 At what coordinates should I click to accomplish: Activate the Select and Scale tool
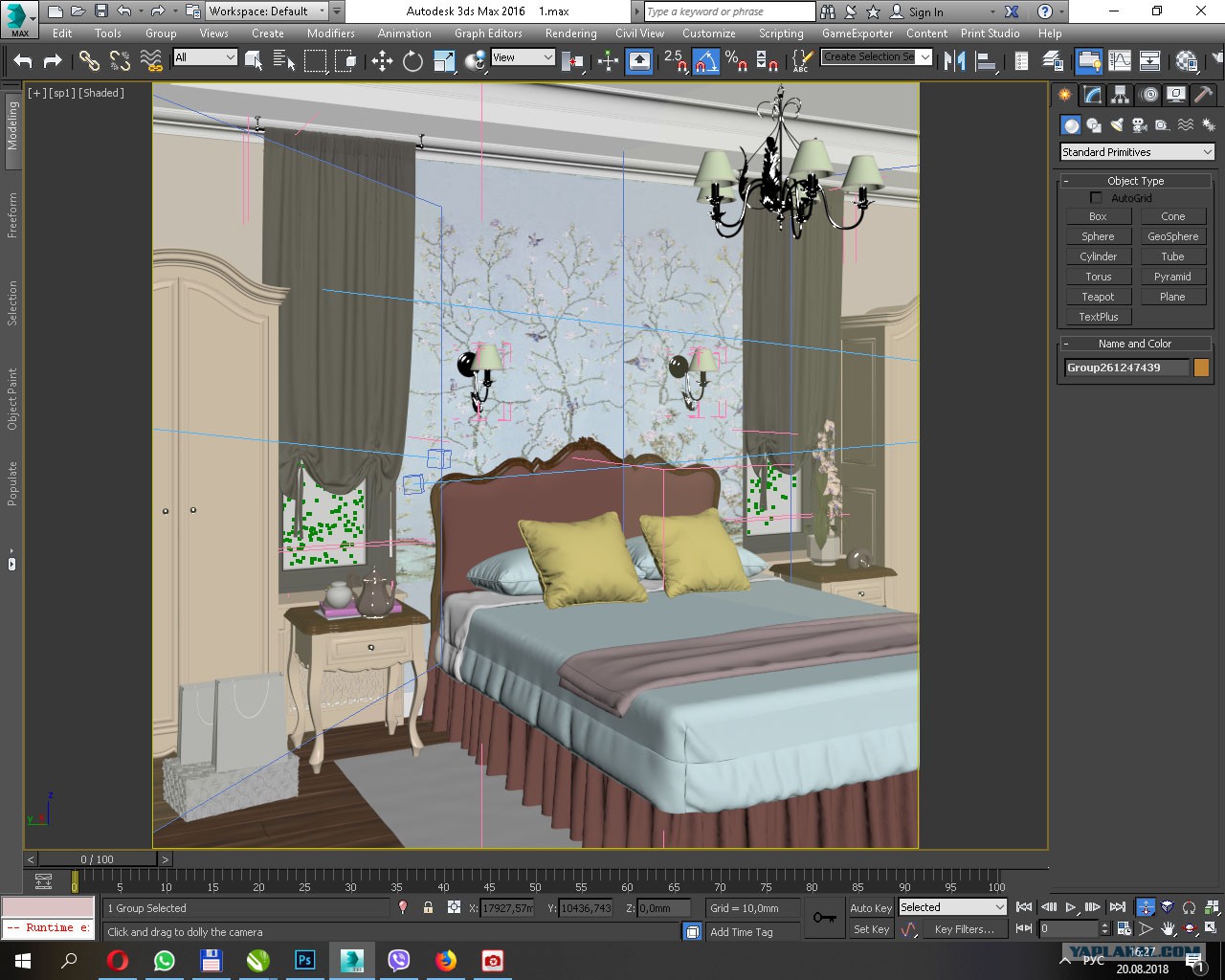pyautogui.click(x=444, y=60)
